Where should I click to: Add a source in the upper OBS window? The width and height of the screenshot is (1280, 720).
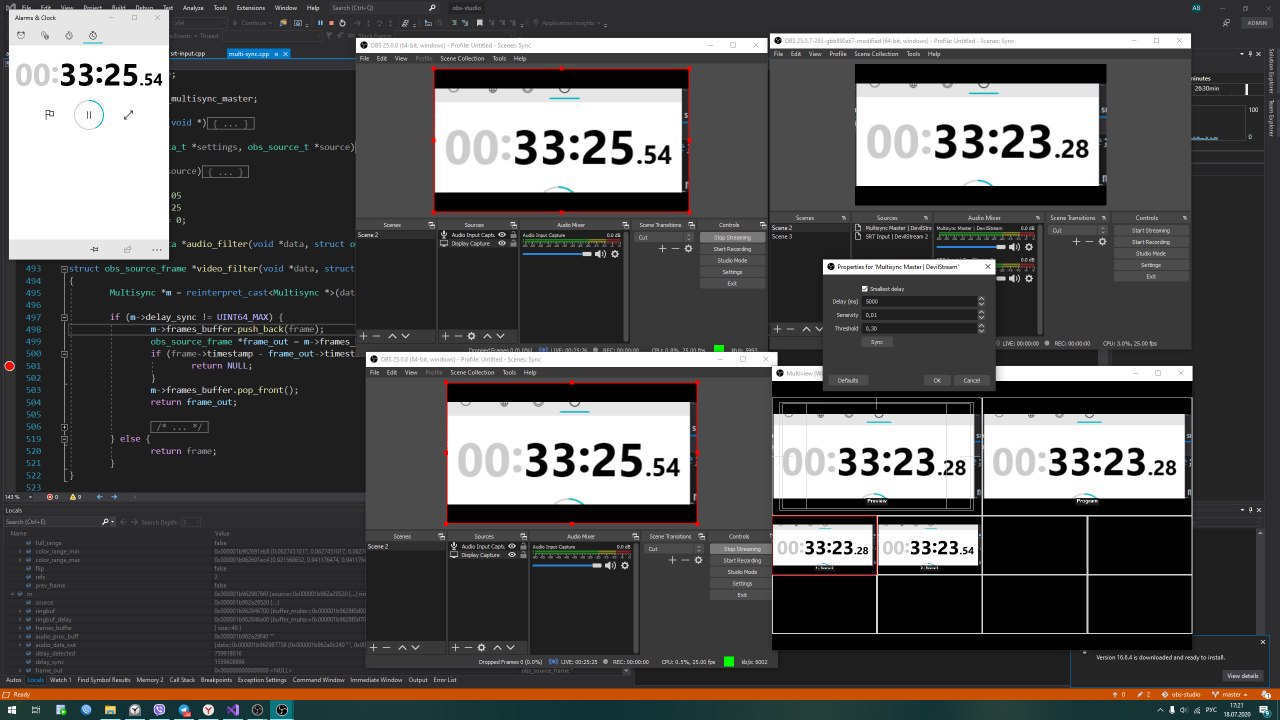pos(445,337)
